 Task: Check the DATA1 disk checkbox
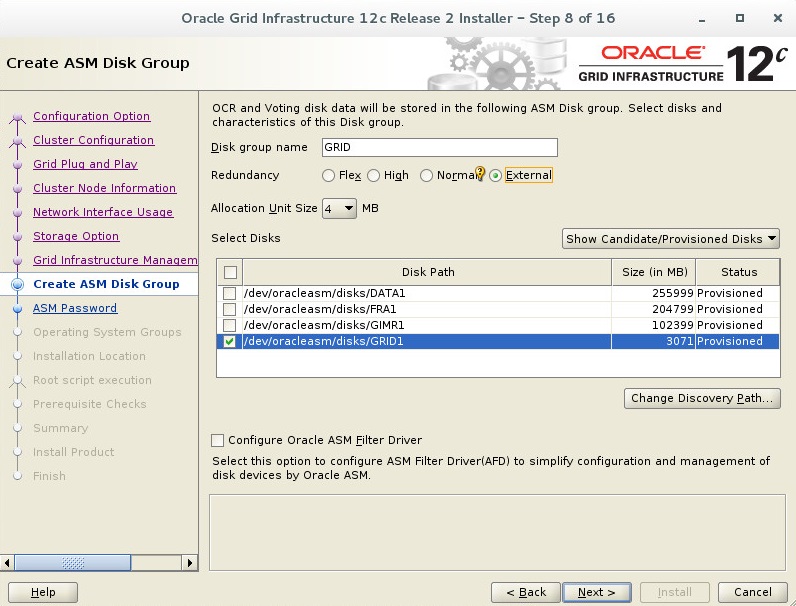click(x=229, y=293)
